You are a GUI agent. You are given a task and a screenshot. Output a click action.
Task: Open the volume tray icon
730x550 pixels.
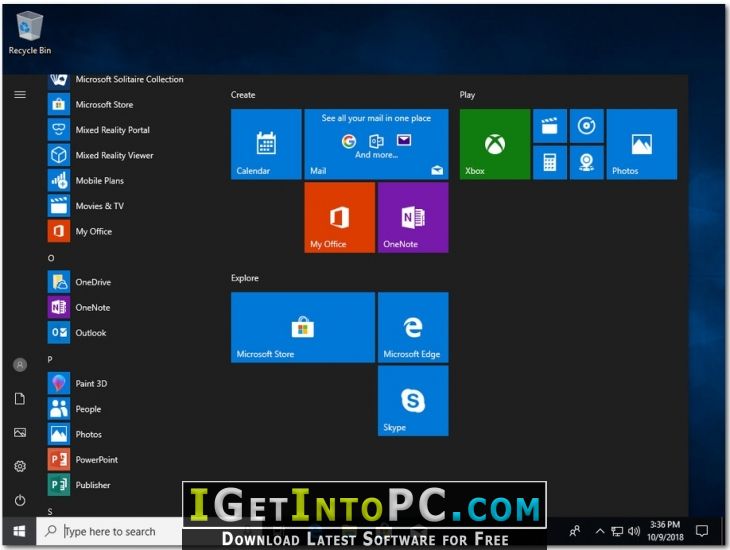pos(634,531)
